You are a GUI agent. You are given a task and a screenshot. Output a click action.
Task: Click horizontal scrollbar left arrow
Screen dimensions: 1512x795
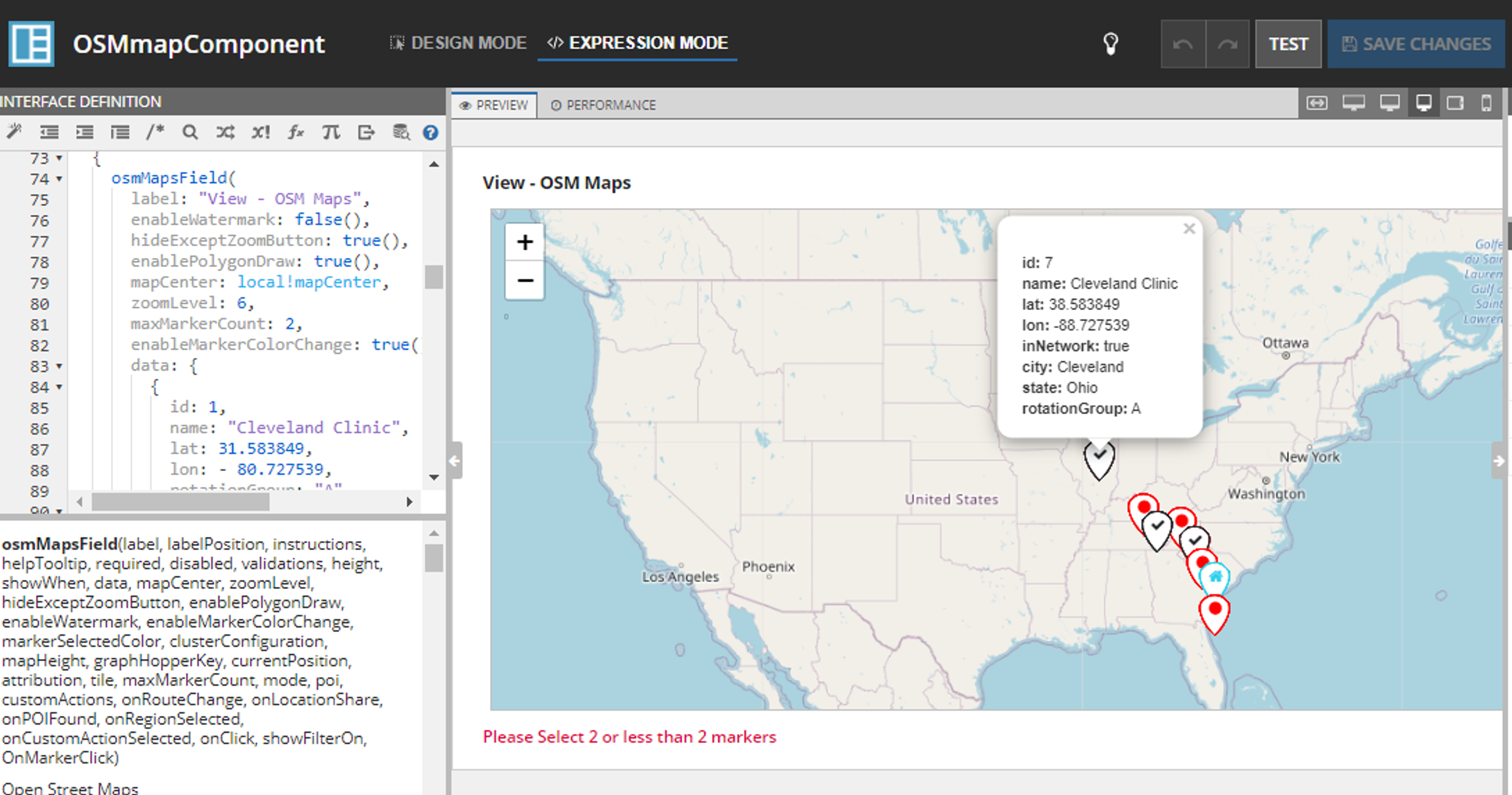coord(79,502)
